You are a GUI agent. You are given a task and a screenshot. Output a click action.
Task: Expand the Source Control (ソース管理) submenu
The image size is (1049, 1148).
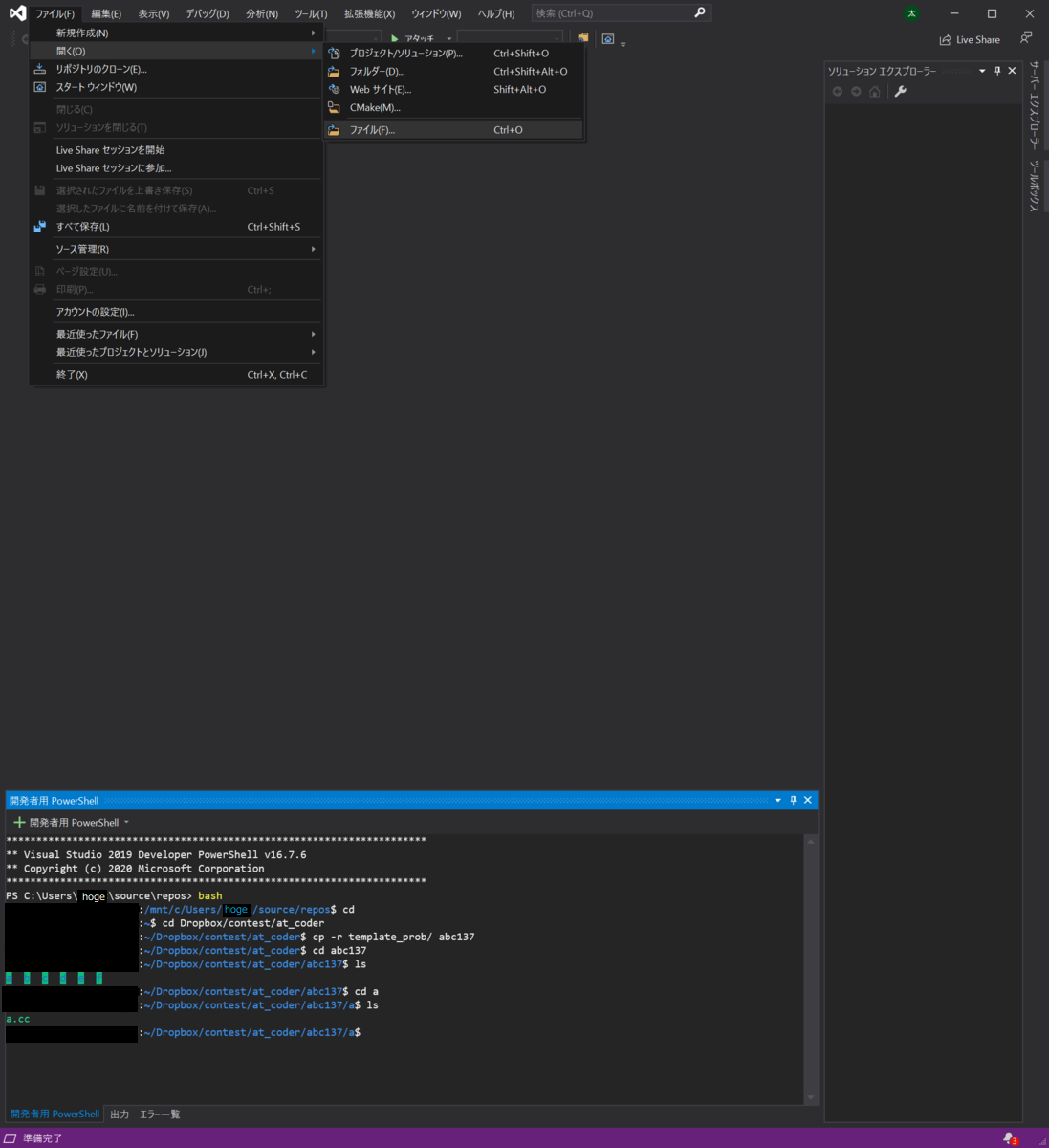coord(176,249)
